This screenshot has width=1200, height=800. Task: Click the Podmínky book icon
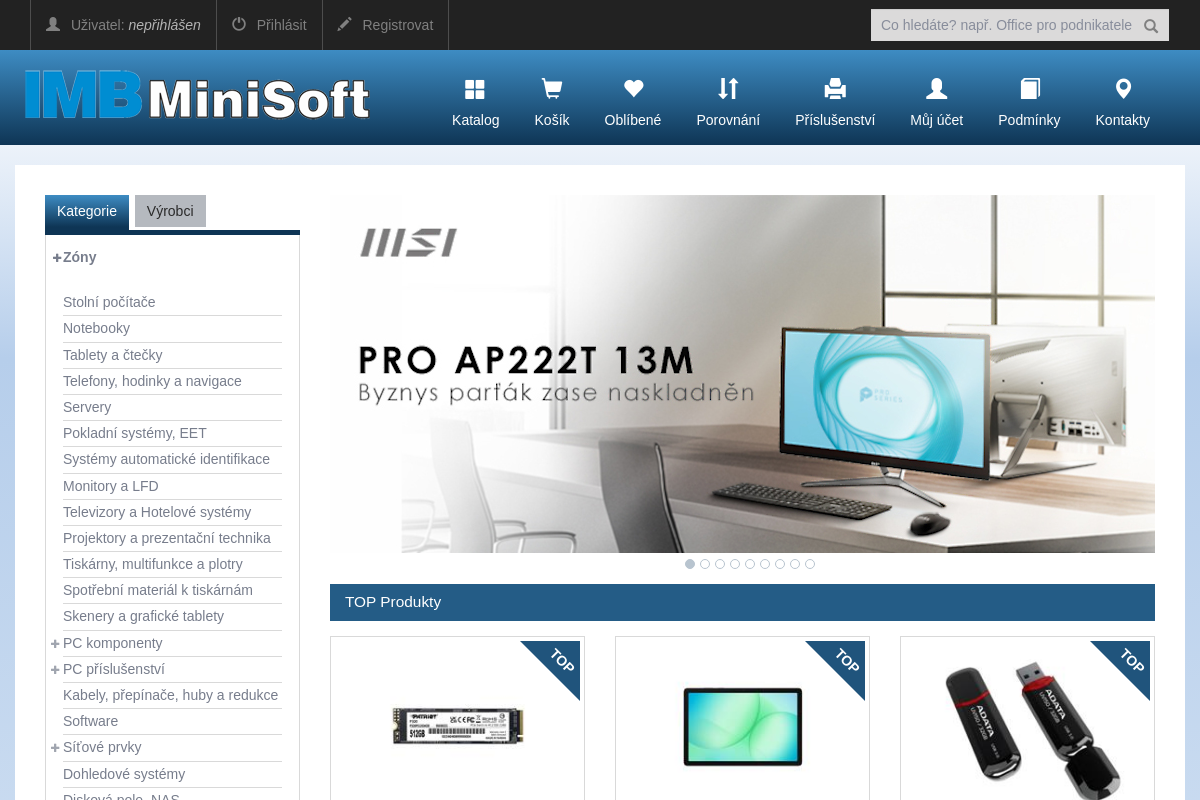tap(1029, 89)
